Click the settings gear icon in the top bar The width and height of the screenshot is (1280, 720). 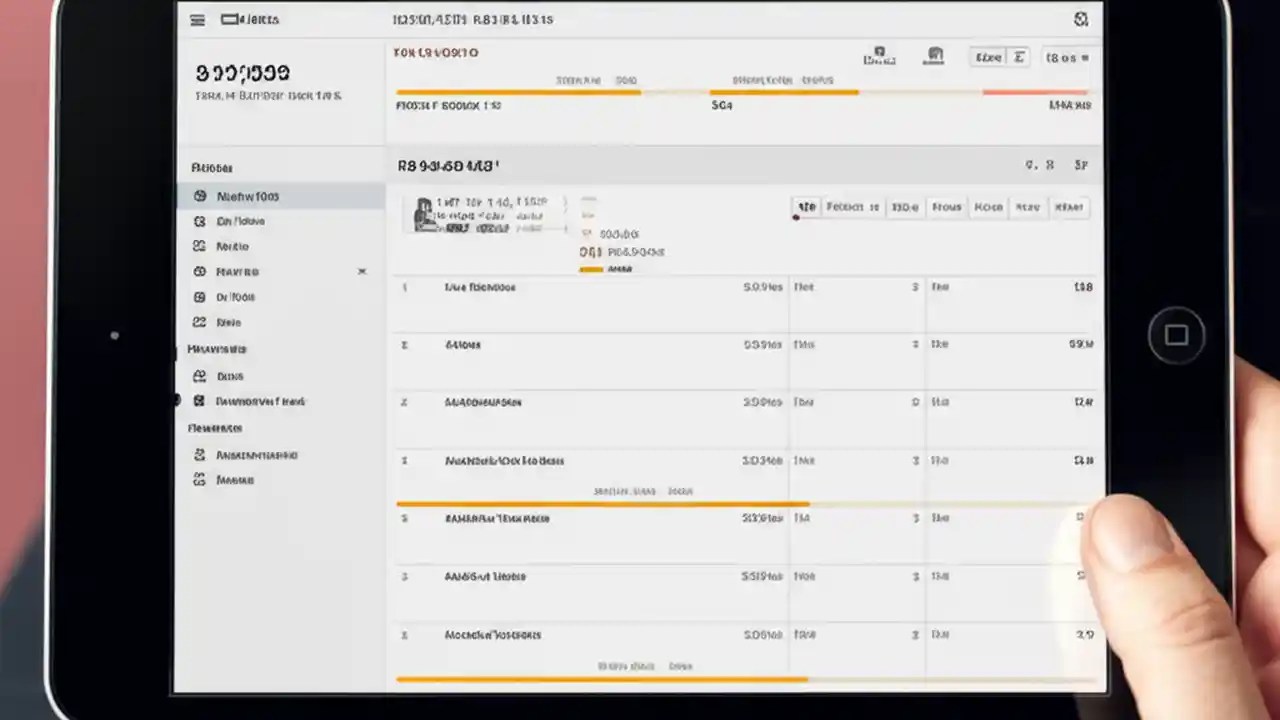(x=1079, y=18)
